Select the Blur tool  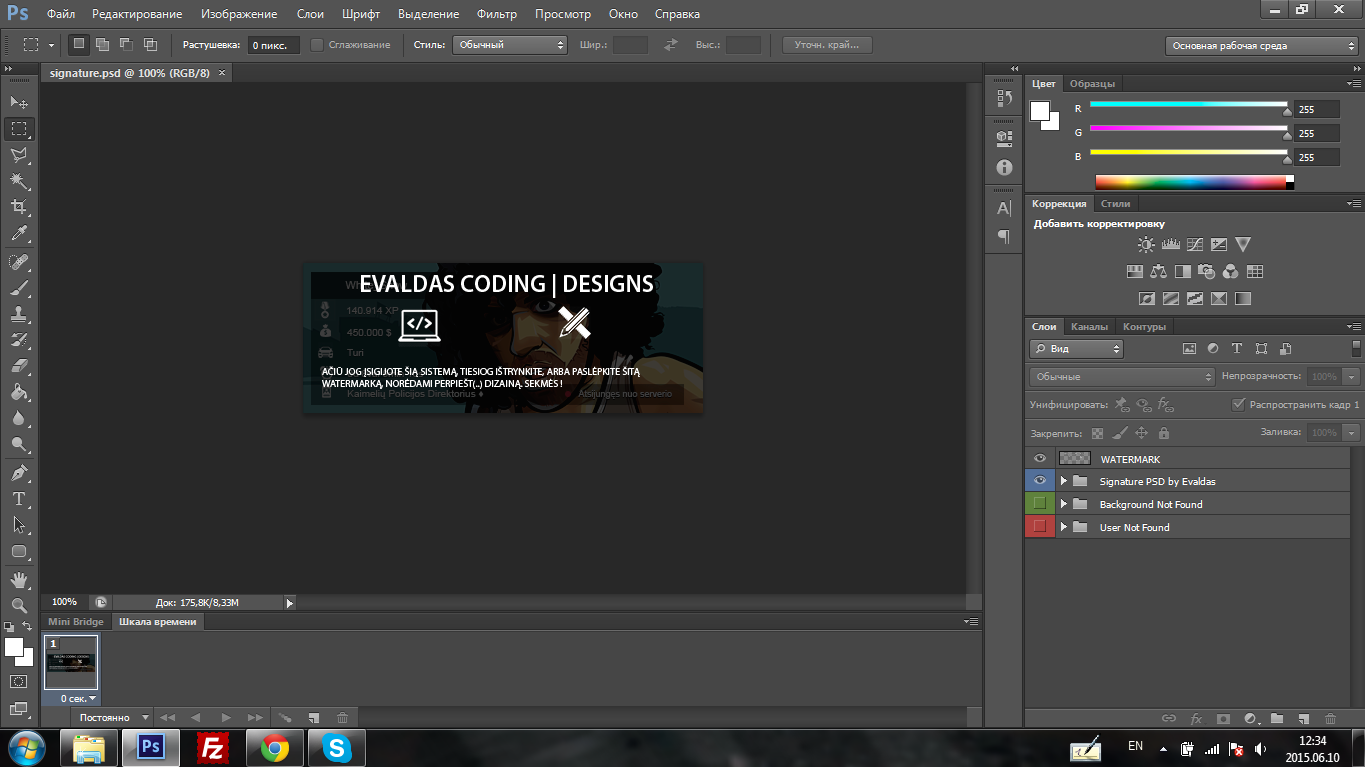19,419
